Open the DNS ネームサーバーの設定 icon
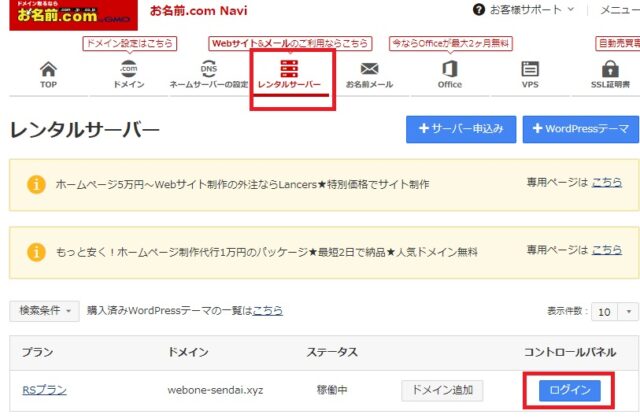 (209, 69)
